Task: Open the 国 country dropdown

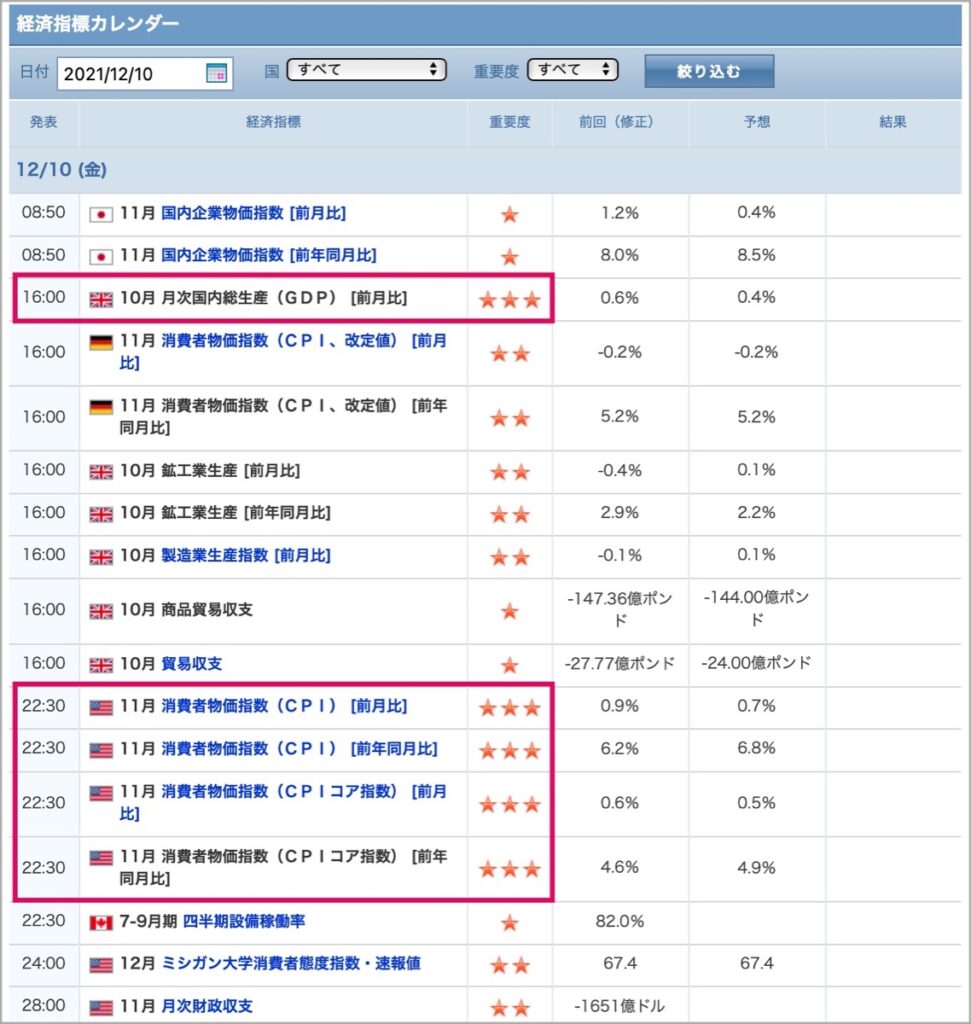Action: (x=366, y=69)
